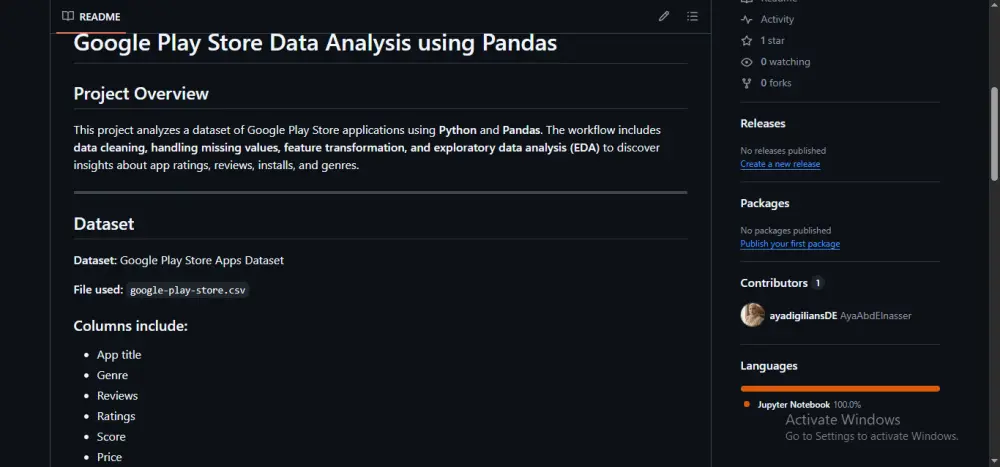This screenshot has height=467, width=1000.
Task: Click Publish your first package
Action: point(790,244)
